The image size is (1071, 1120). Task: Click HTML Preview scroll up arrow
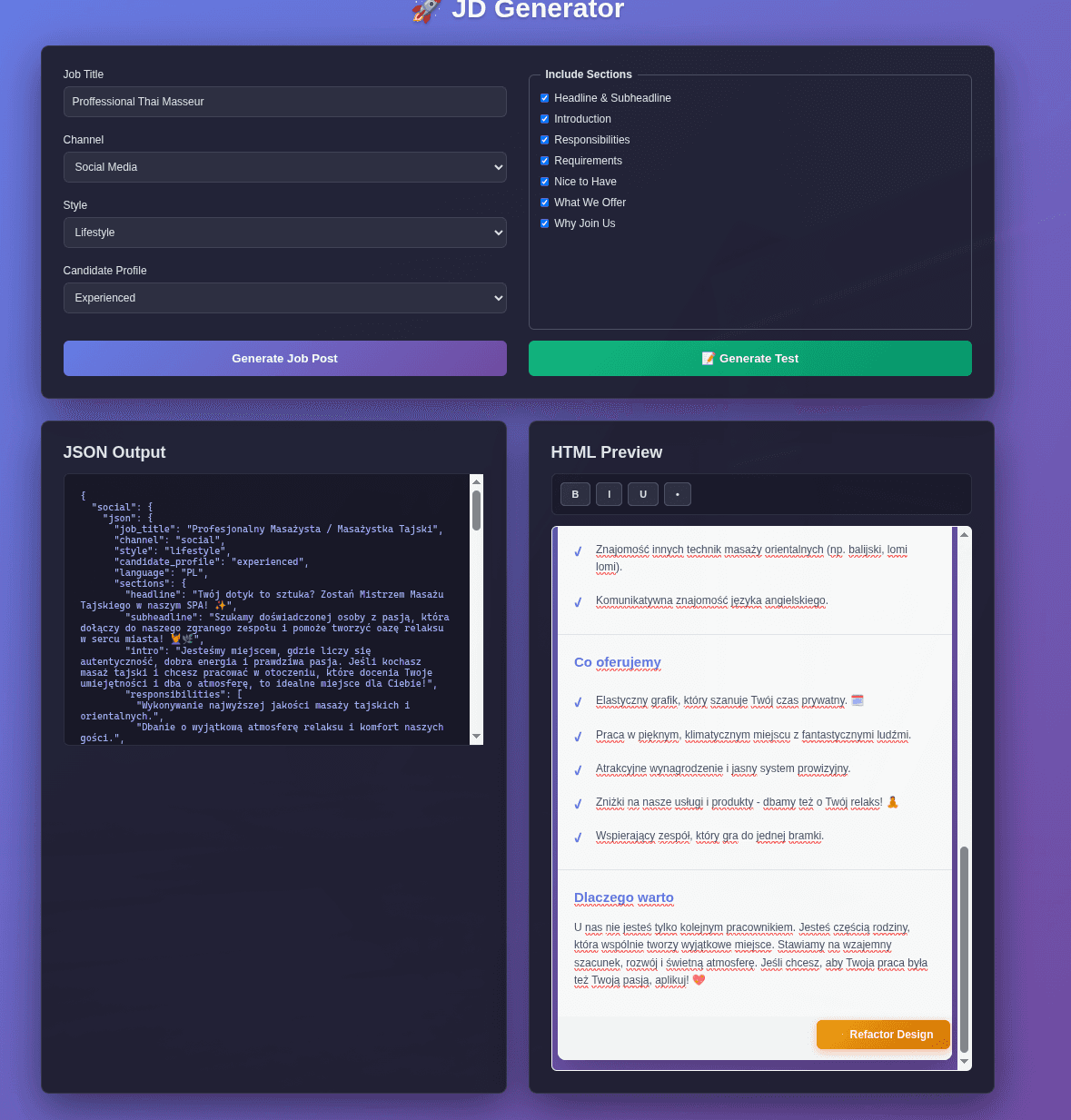click(x=964, y=534)
